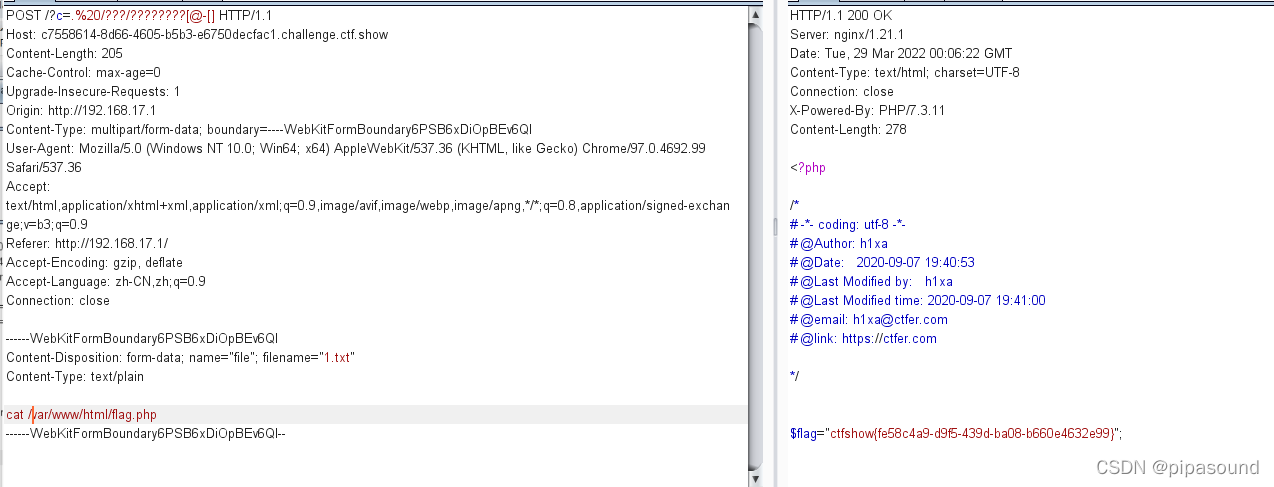Click the Content-Length: 278 response header
Screen dimensions: 1274x487
click(x=848, y=130)
